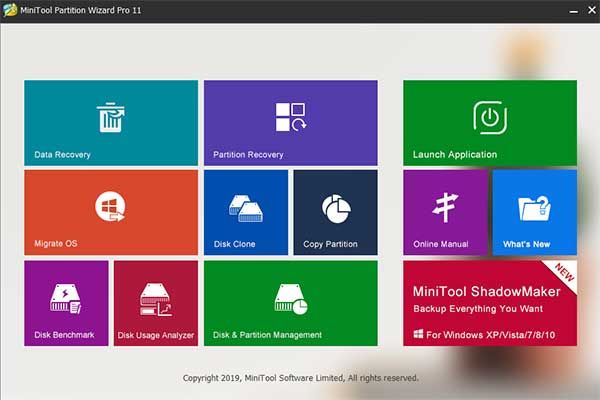Open the Partition Recovery tile label
This screenshot has height=400, width=600.
point(248,155)
